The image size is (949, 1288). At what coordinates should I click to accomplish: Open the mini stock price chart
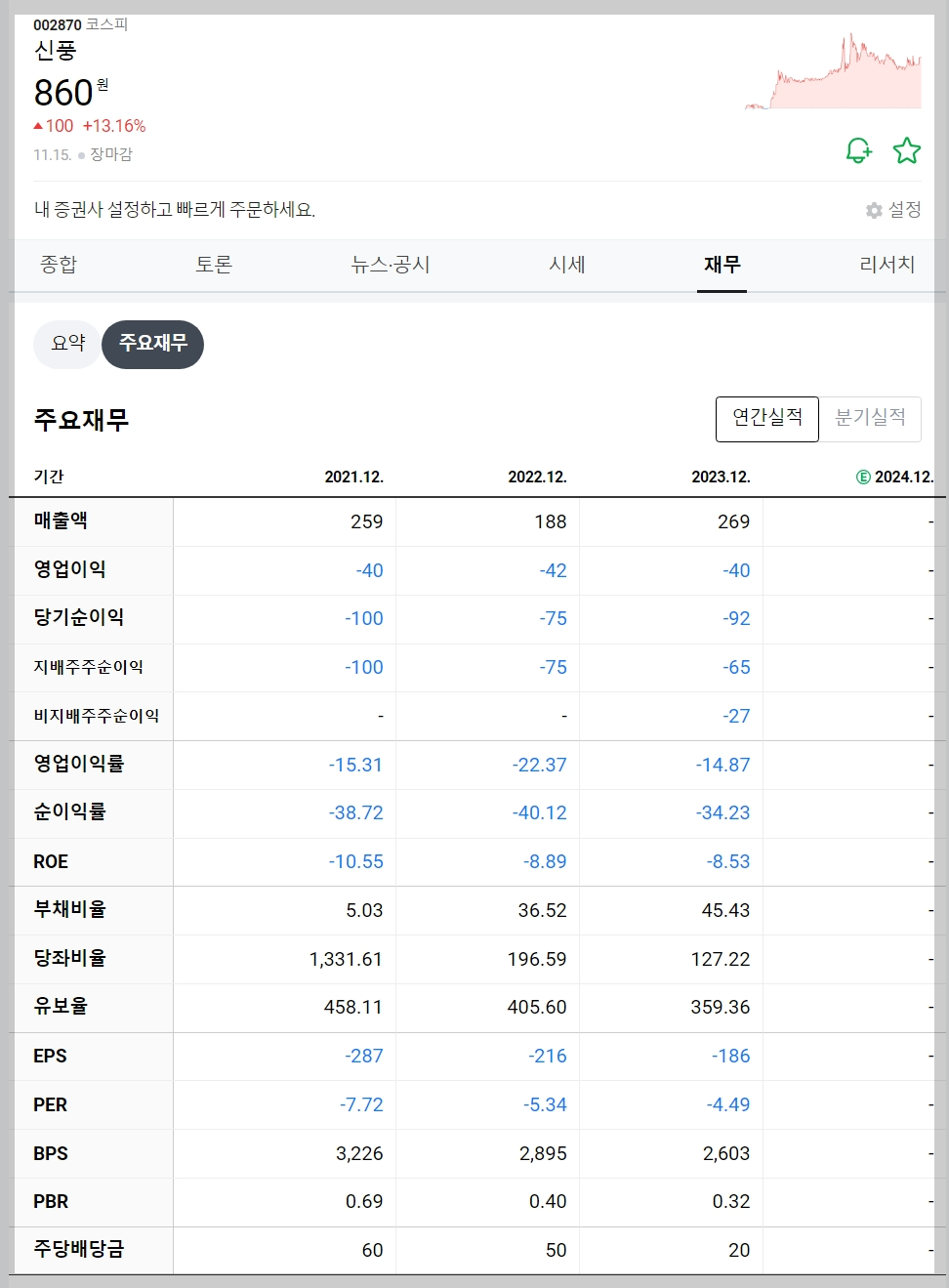point(833,71)
